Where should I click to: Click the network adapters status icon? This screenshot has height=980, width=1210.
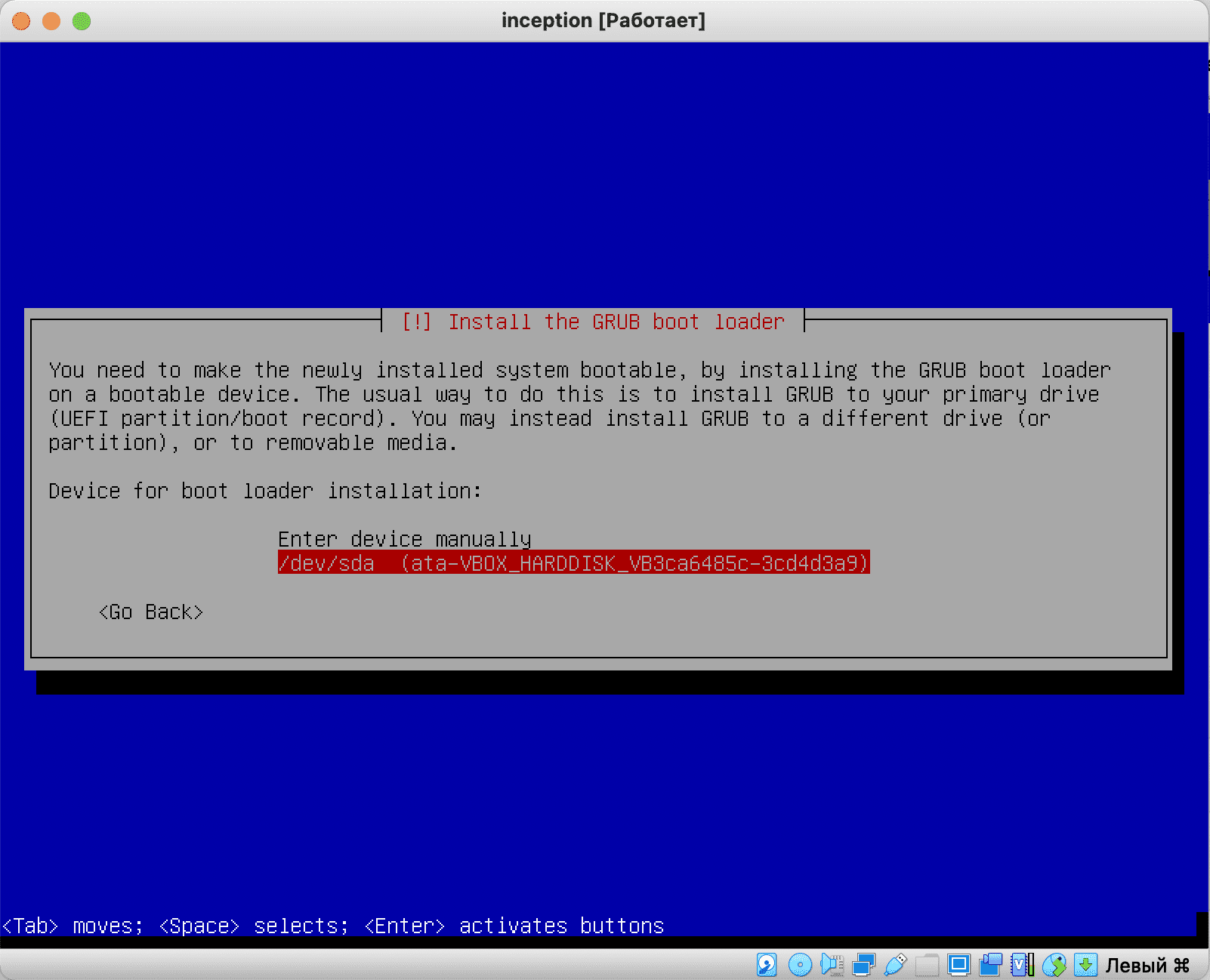tap(863, 964)
